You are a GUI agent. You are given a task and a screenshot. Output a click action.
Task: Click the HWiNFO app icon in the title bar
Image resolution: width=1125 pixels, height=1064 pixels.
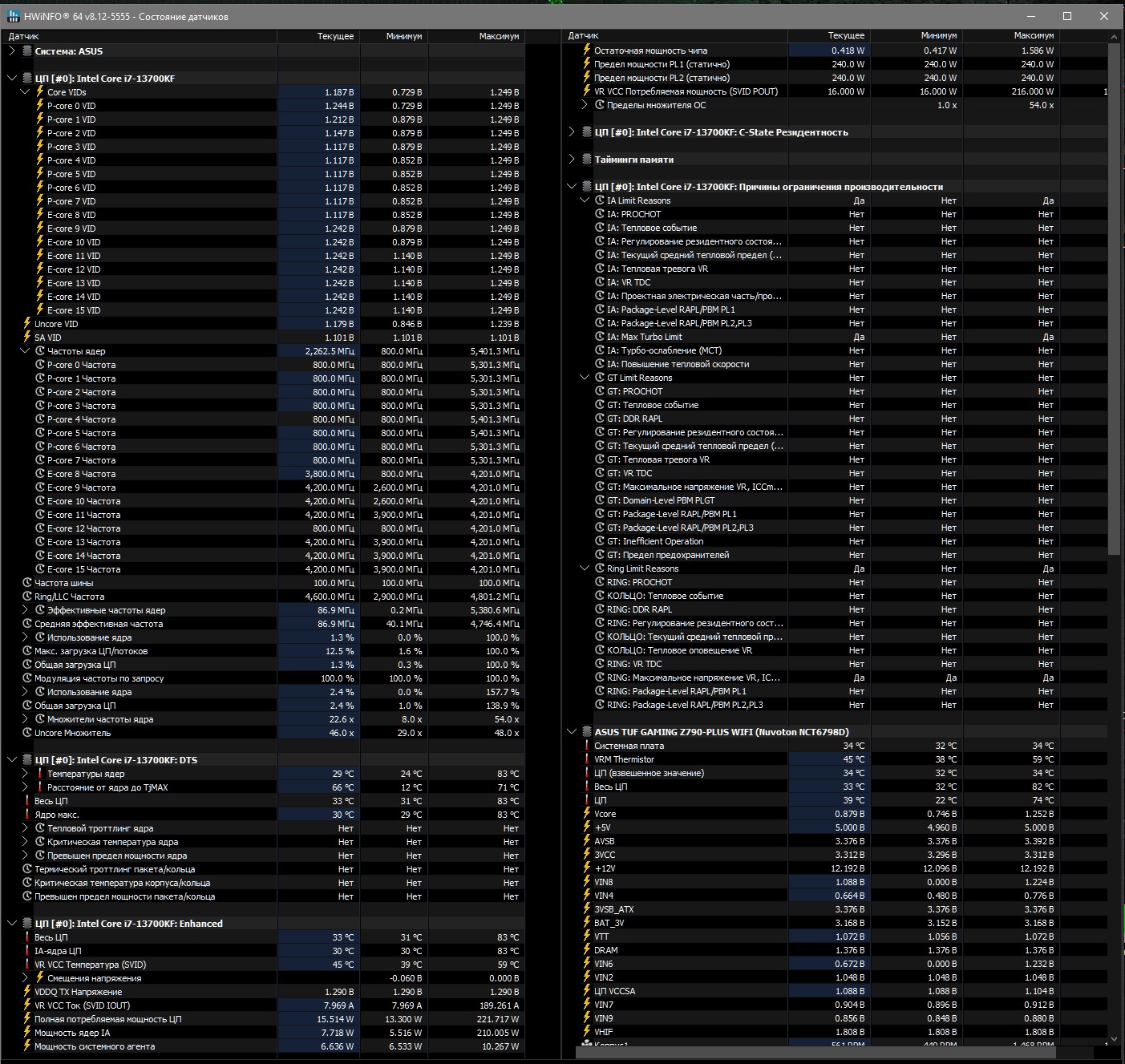click(x=14, y=16)
